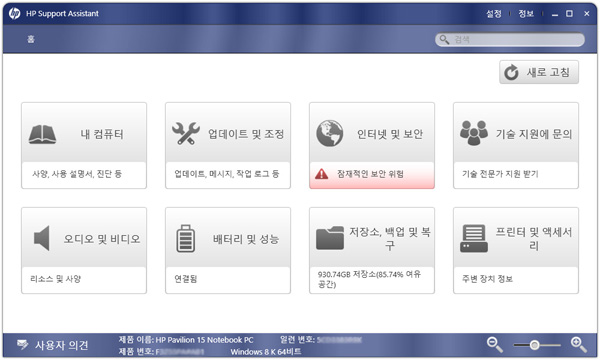The height and width of the screenshot is (360, 600).
Task: Go to the 홈 tab
Action: (31, 39)
